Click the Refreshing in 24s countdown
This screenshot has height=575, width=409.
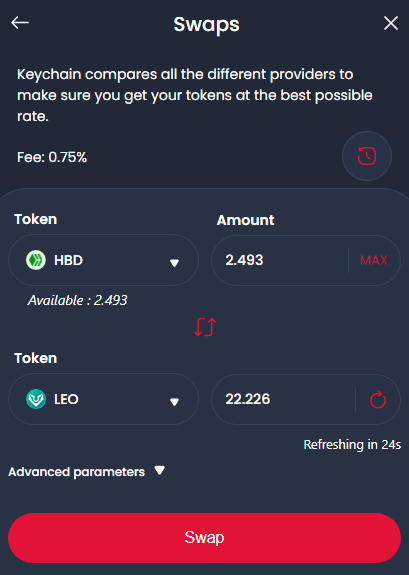(x=352, y=444)
